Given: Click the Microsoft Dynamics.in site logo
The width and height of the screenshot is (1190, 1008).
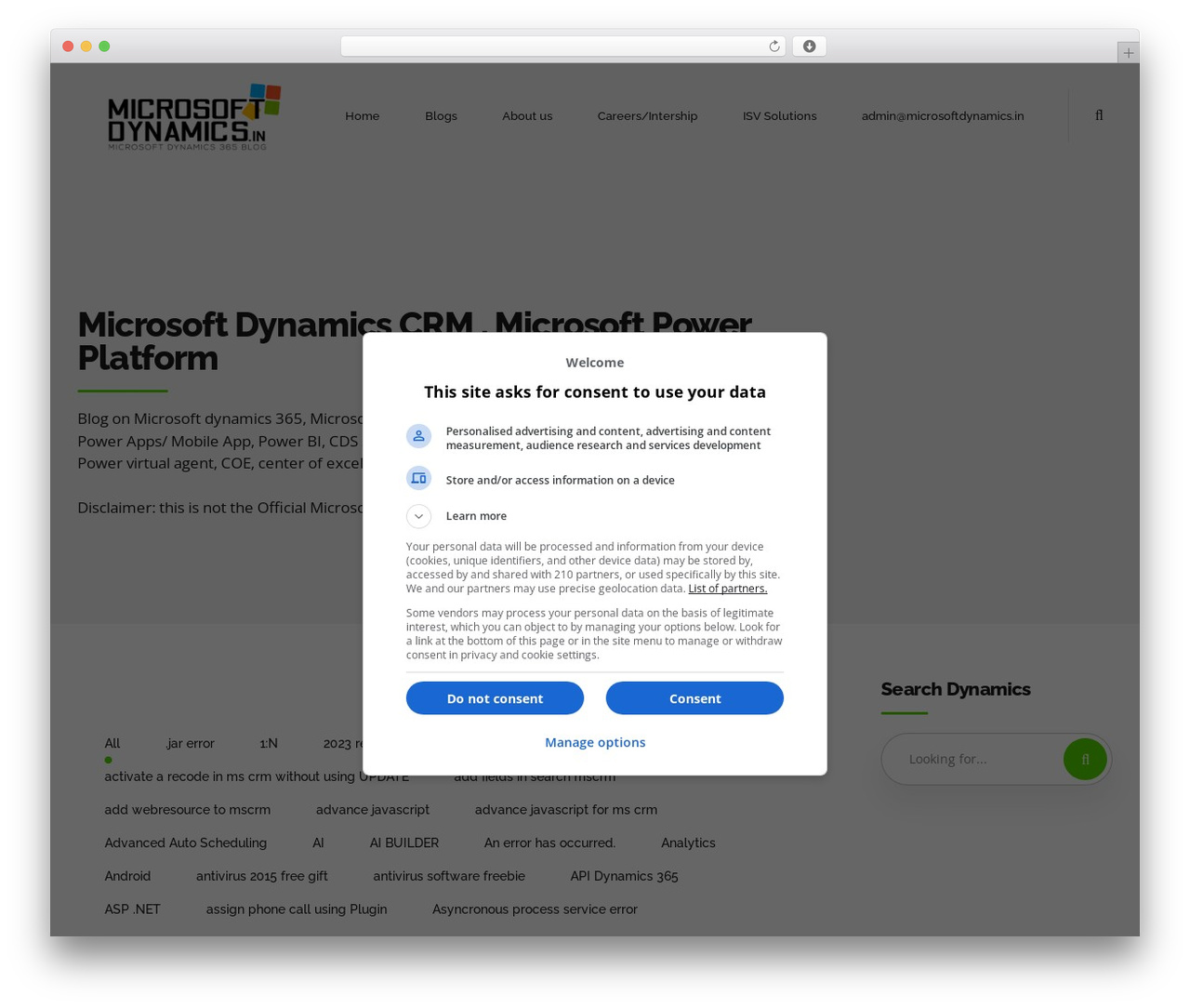Looking at the screenshot, I should pyautogui.click(x=194, y=116).
